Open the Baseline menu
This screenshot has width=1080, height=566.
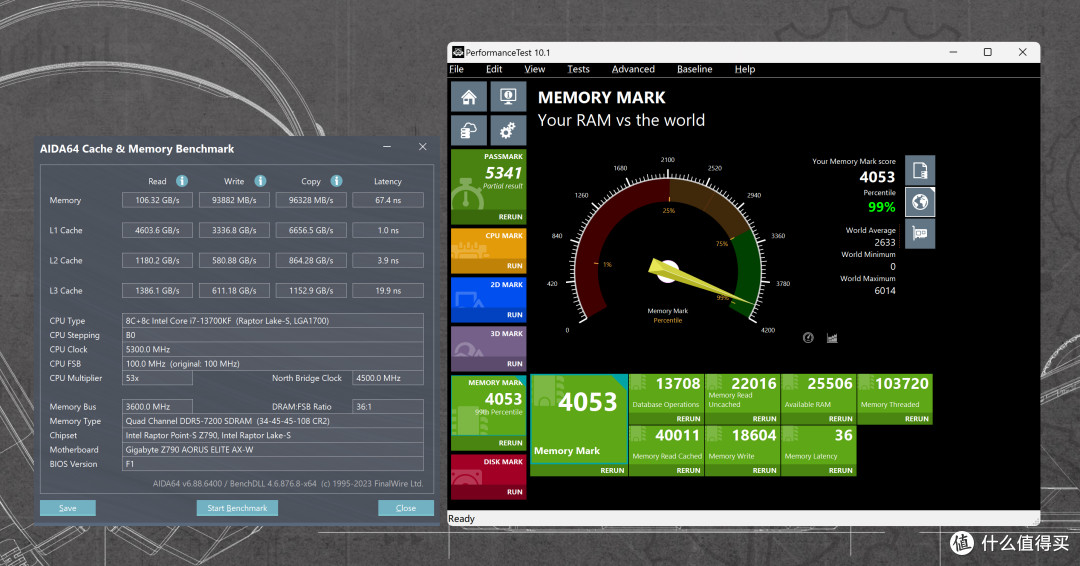694,69
